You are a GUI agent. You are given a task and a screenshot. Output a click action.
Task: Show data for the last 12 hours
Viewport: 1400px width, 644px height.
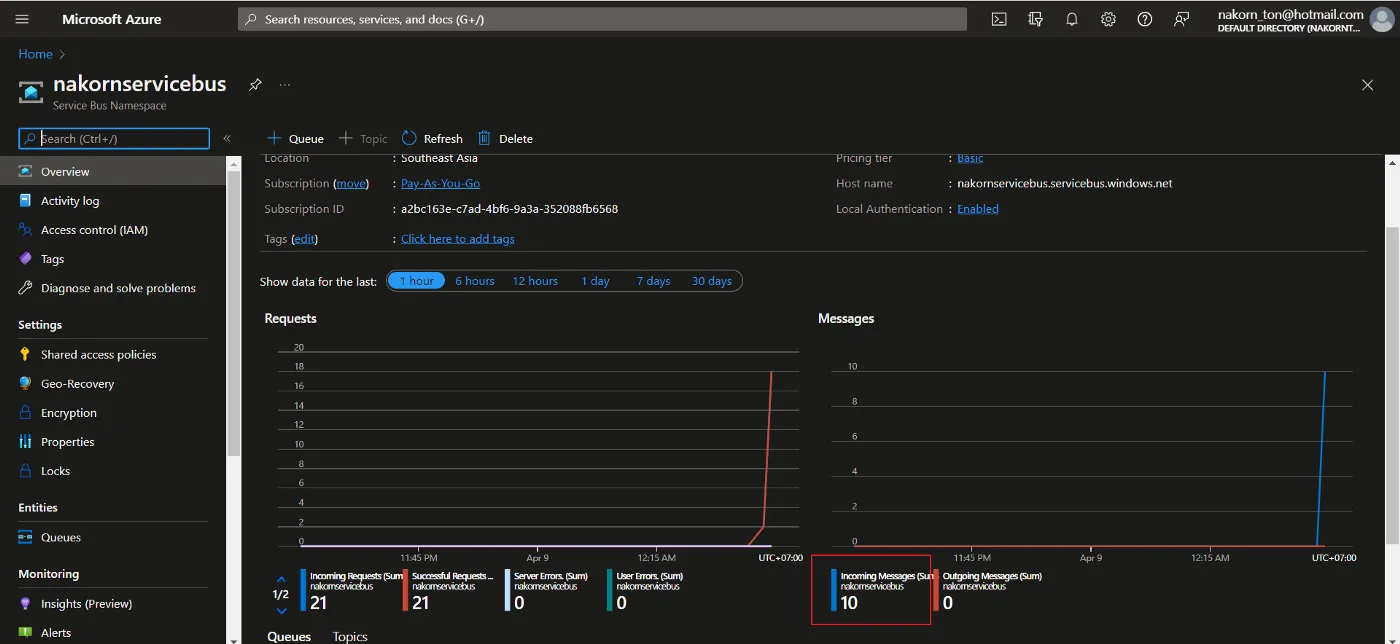tap(535, 281)
